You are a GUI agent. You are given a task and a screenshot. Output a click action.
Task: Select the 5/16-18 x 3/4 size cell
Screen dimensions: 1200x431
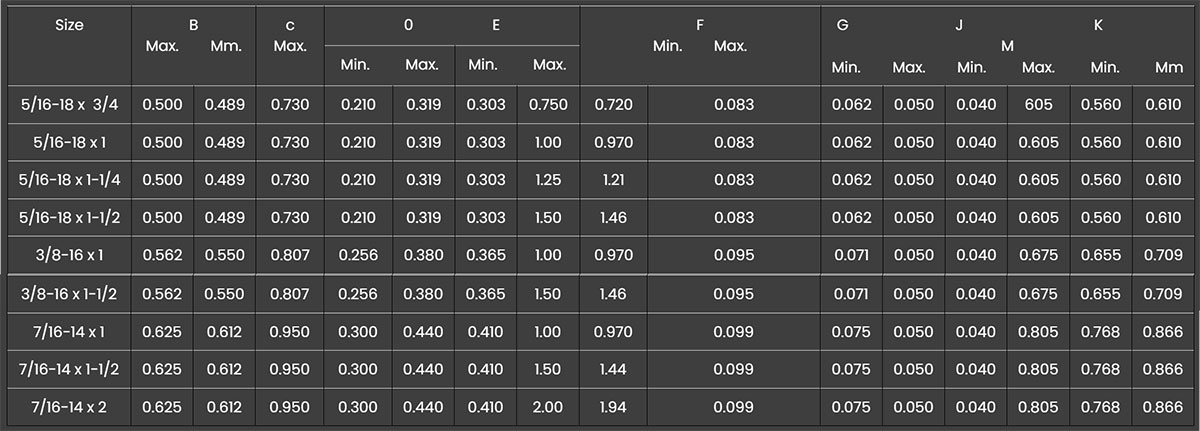click(x=69, y=104)
